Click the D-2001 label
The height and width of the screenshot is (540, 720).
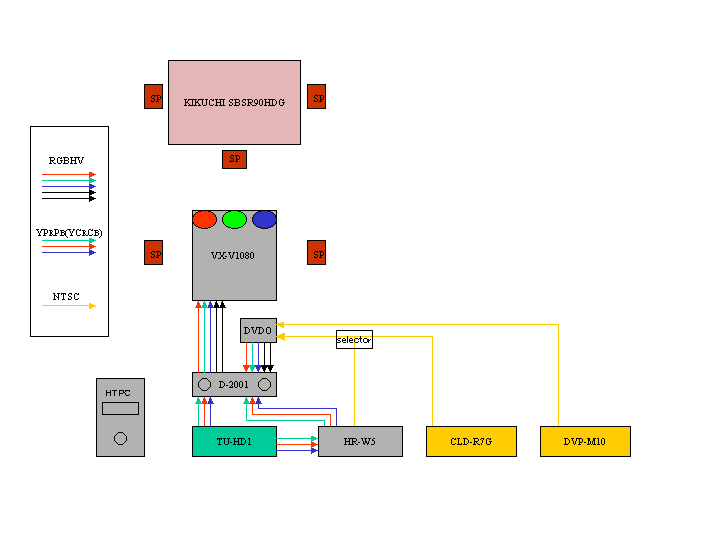point(234,385)
